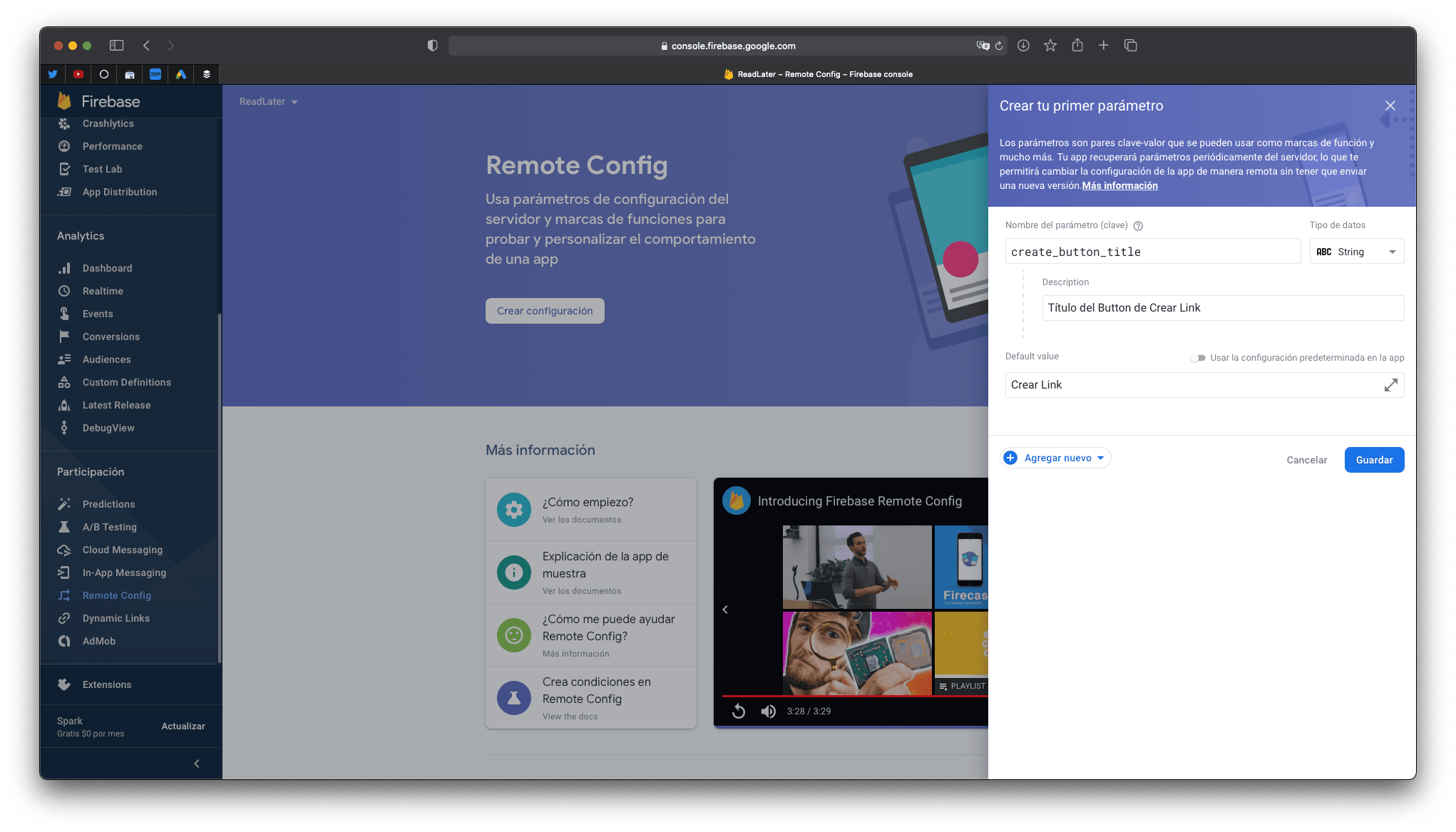Open Cloud Messaging icon
The width and height of the screenshot is (1456, 832).
click(64, 550)
